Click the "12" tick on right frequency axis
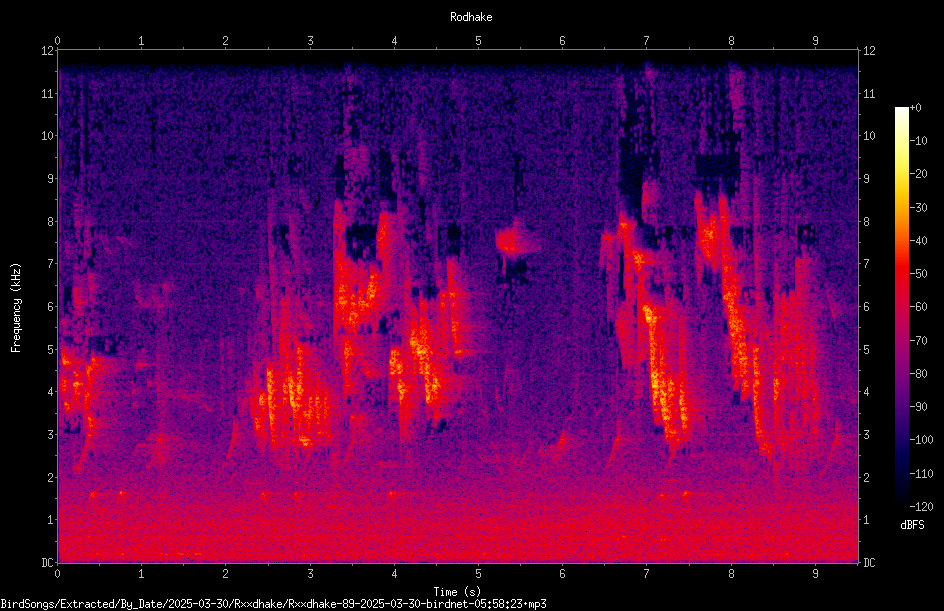This screenshot has width=944, height=611. tap(869, 51)
